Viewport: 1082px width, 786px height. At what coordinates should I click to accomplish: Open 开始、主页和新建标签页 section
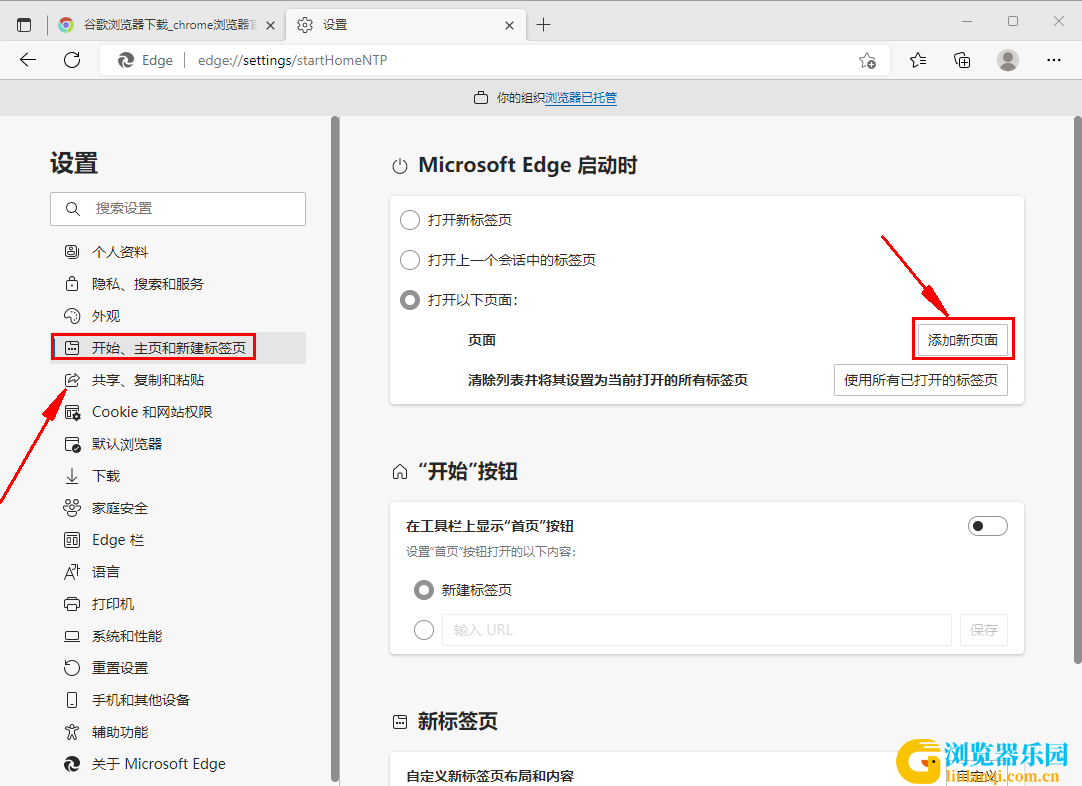[178, 348]
